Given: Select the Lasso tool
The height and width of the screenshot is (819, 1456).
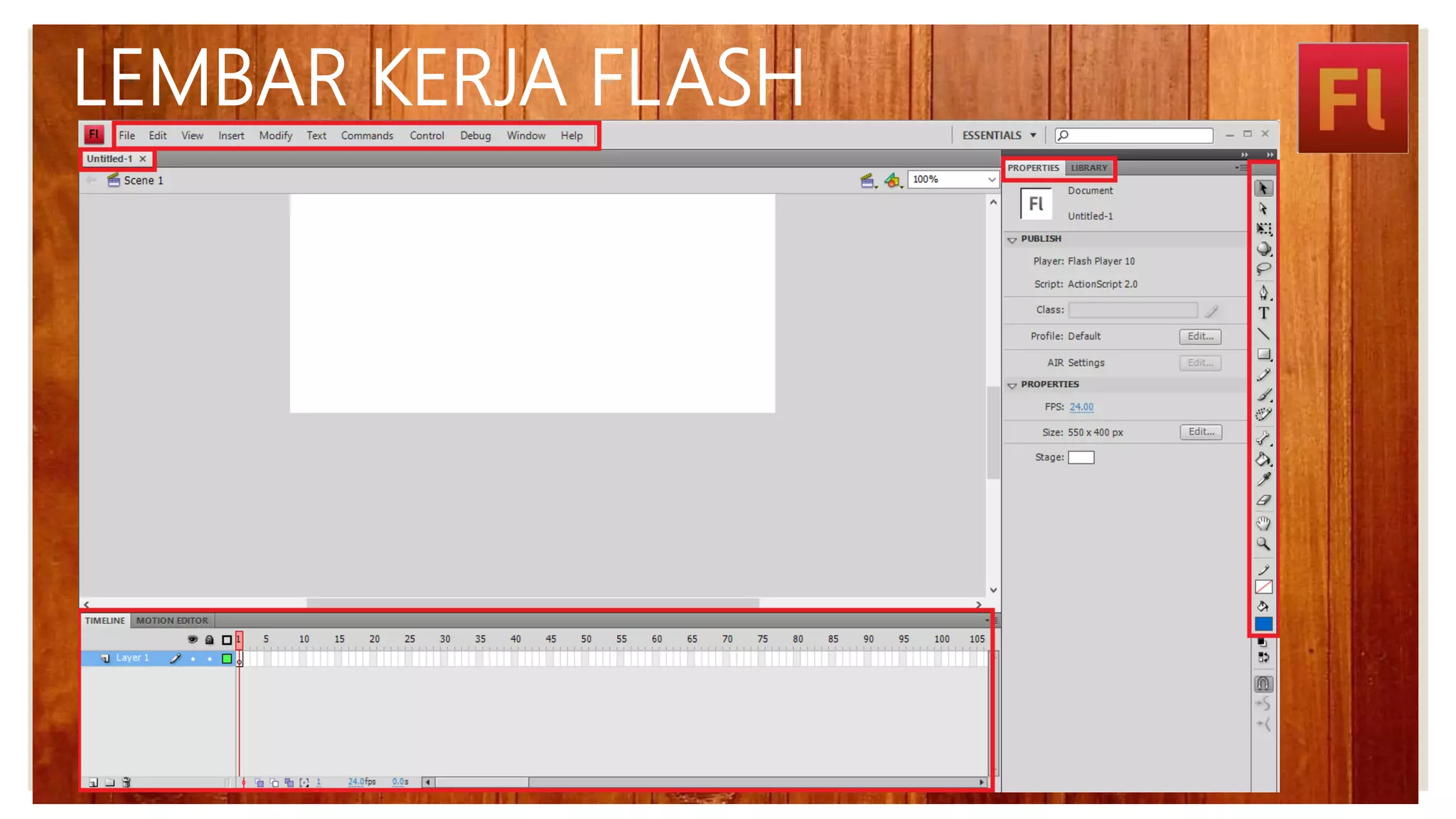Looking at the screenshot, I should pyautogui.click(x=1263, y=269).
